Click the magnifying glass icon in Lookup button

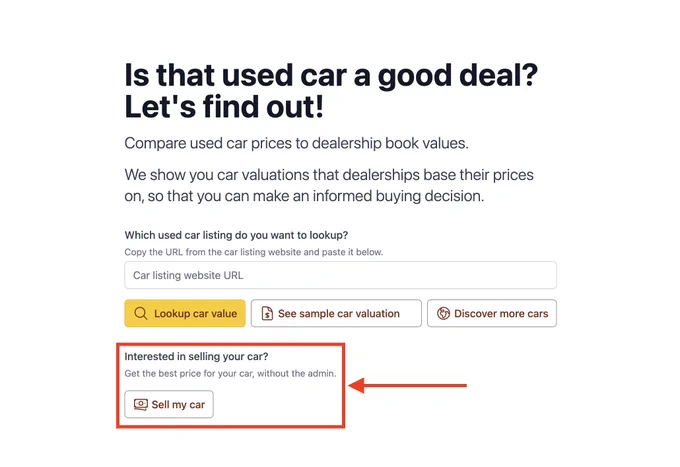[x=141, y=313]
